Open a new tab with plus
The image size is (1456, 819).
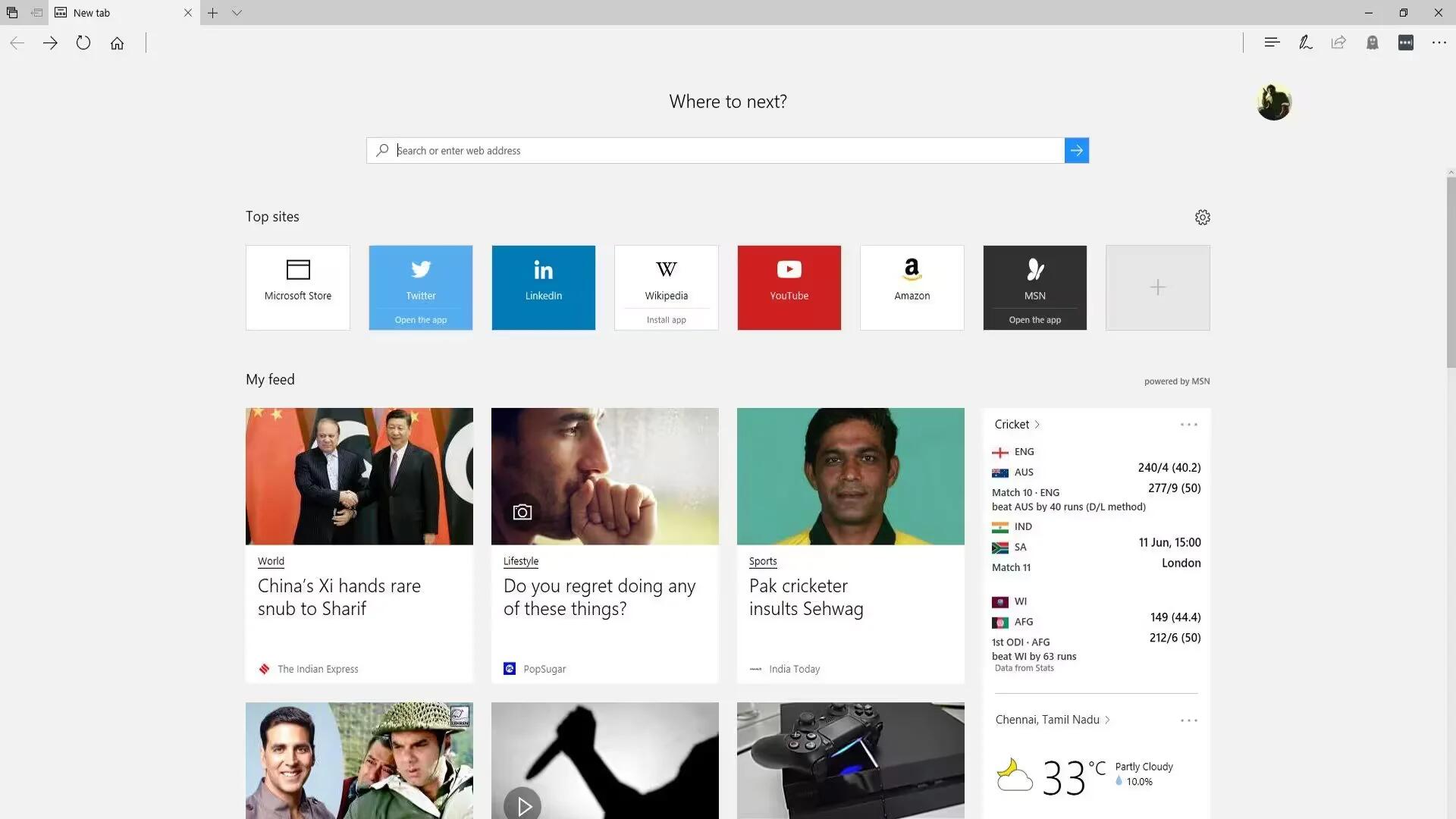pos(213,13)
